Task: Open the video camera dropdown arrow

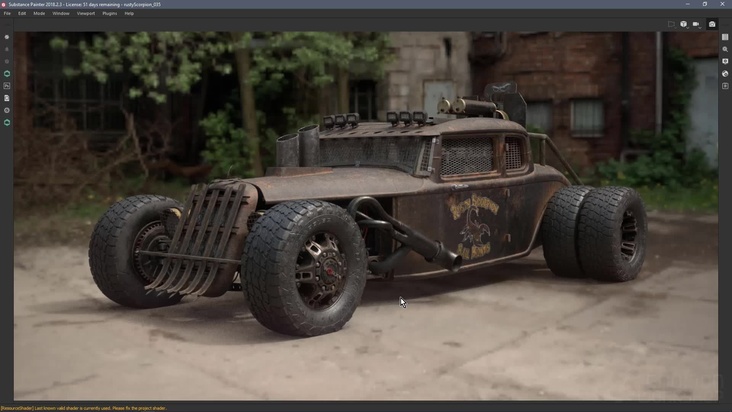Action: pyautogui.click(x=700, y=27)
